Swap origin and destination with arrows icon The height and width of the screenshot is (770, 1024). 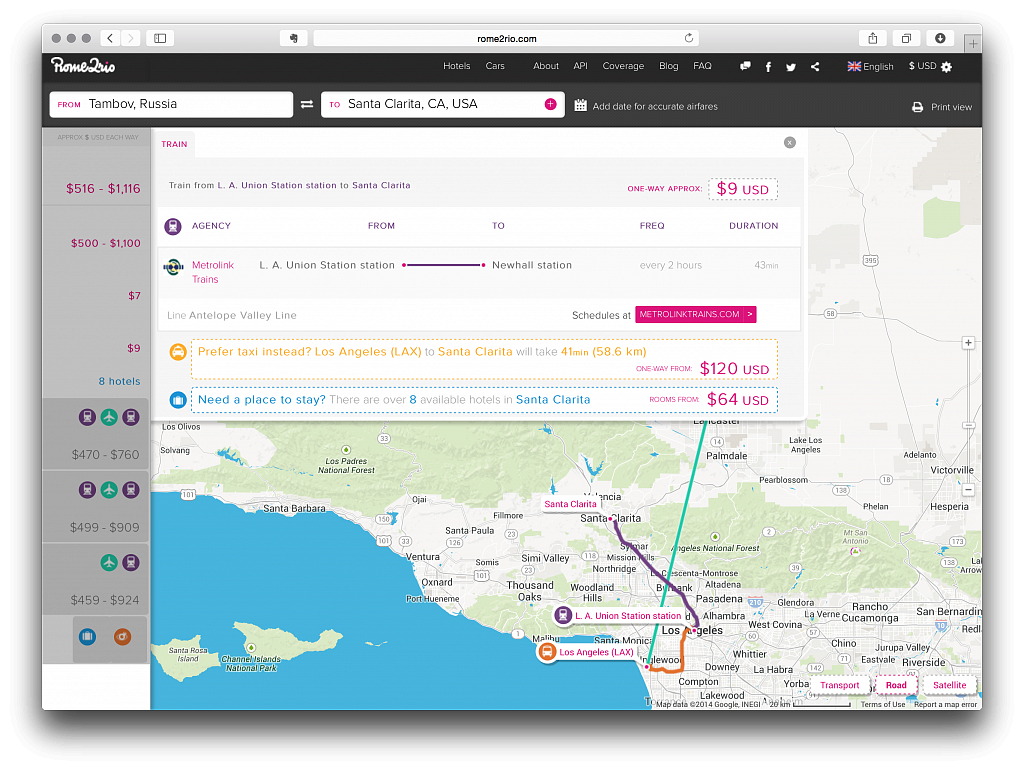(x=307, y=105)
